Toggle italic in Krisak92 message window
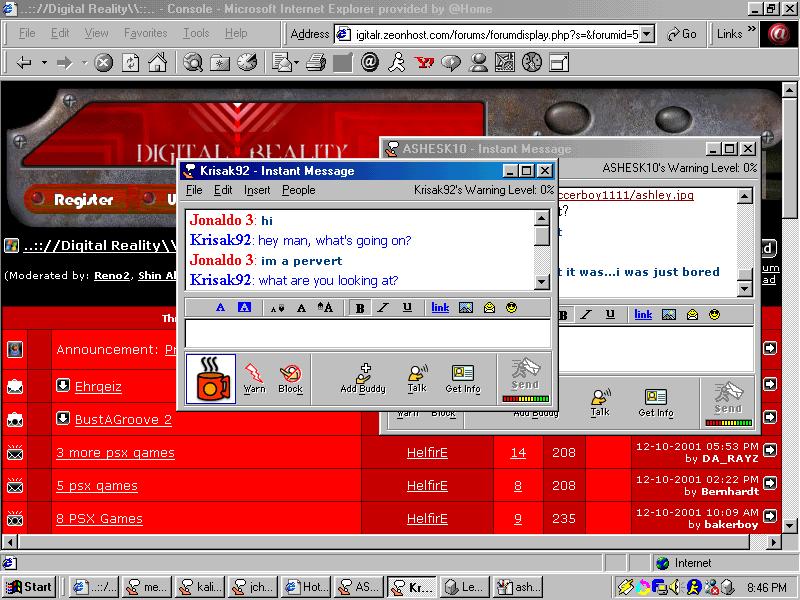This screenshot has height=600, width=800. tap(383, 308)
